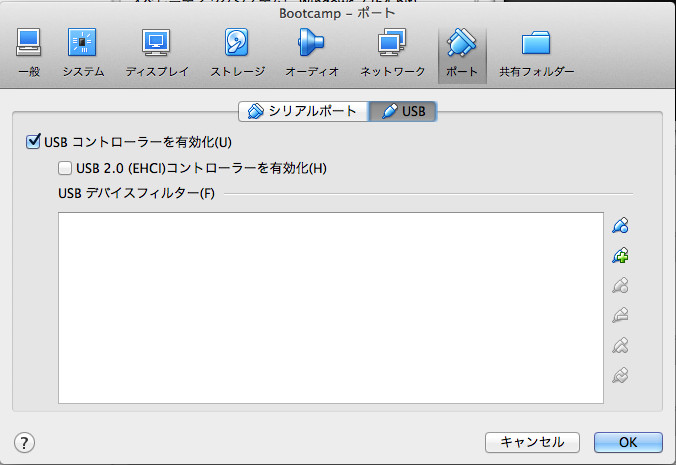The height and width of the screenshot is (465, 676).
Task: Click the disabled remove USB filter icon
Action: pos(620,315)
